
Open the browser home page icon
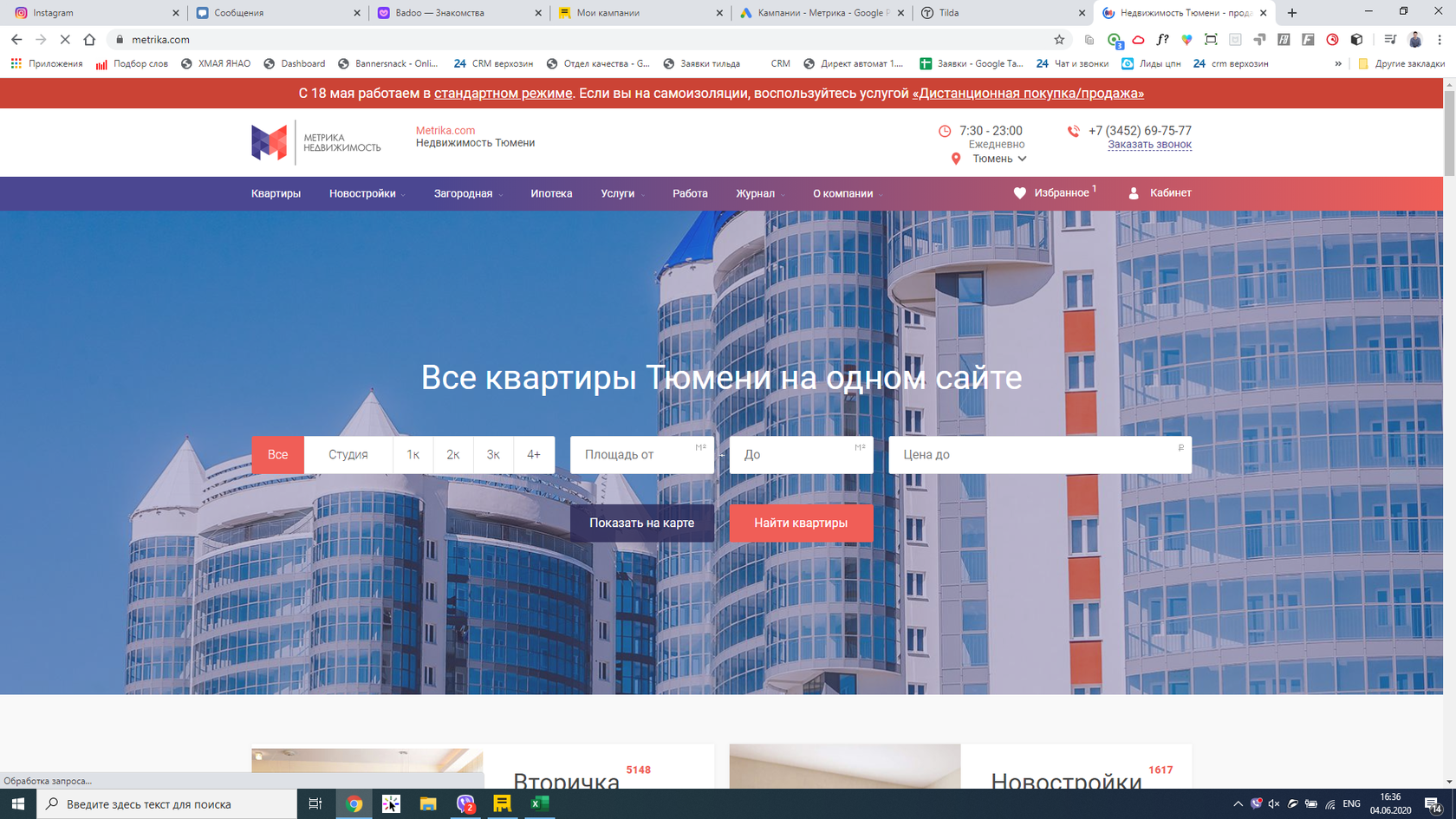pyautogui.click(x=89, y=40)
